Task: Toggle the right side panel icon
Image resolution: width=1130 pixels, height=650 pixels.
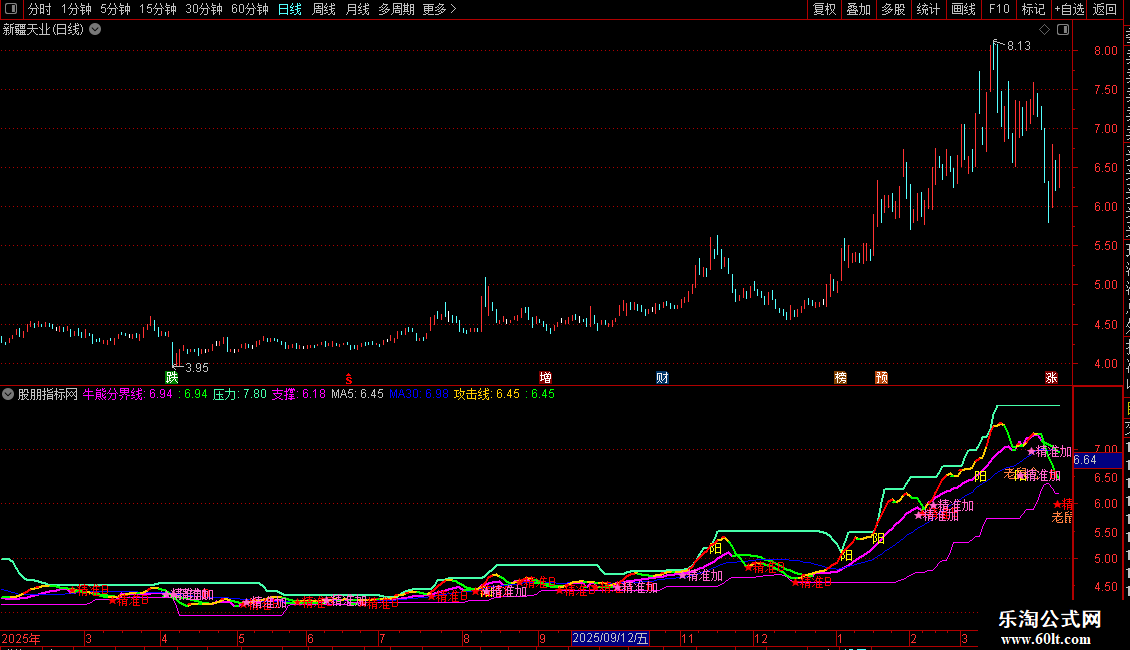Action: (1063, 30)
